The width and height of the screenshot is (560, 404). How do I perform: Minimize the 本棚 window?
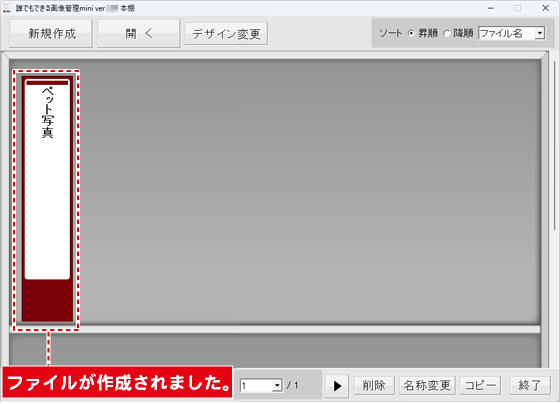click(x=491, y=8)
